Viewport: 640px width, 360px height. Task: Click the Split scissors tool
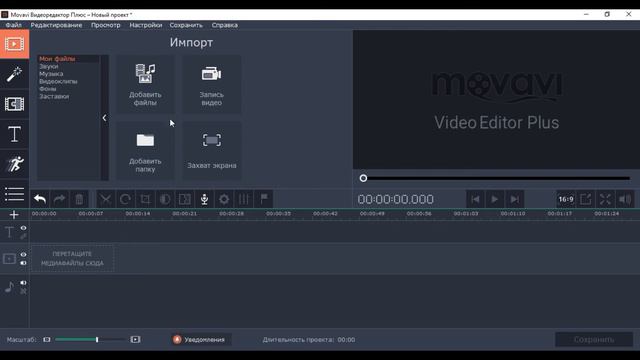click(x=106, y=199)
